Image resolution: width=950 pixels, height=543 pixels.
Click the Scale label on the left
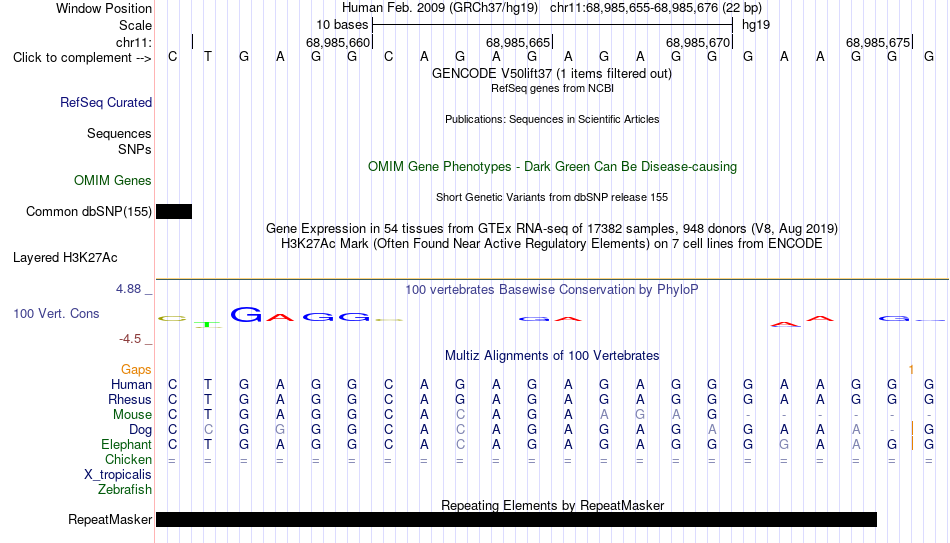pos(136,25)
